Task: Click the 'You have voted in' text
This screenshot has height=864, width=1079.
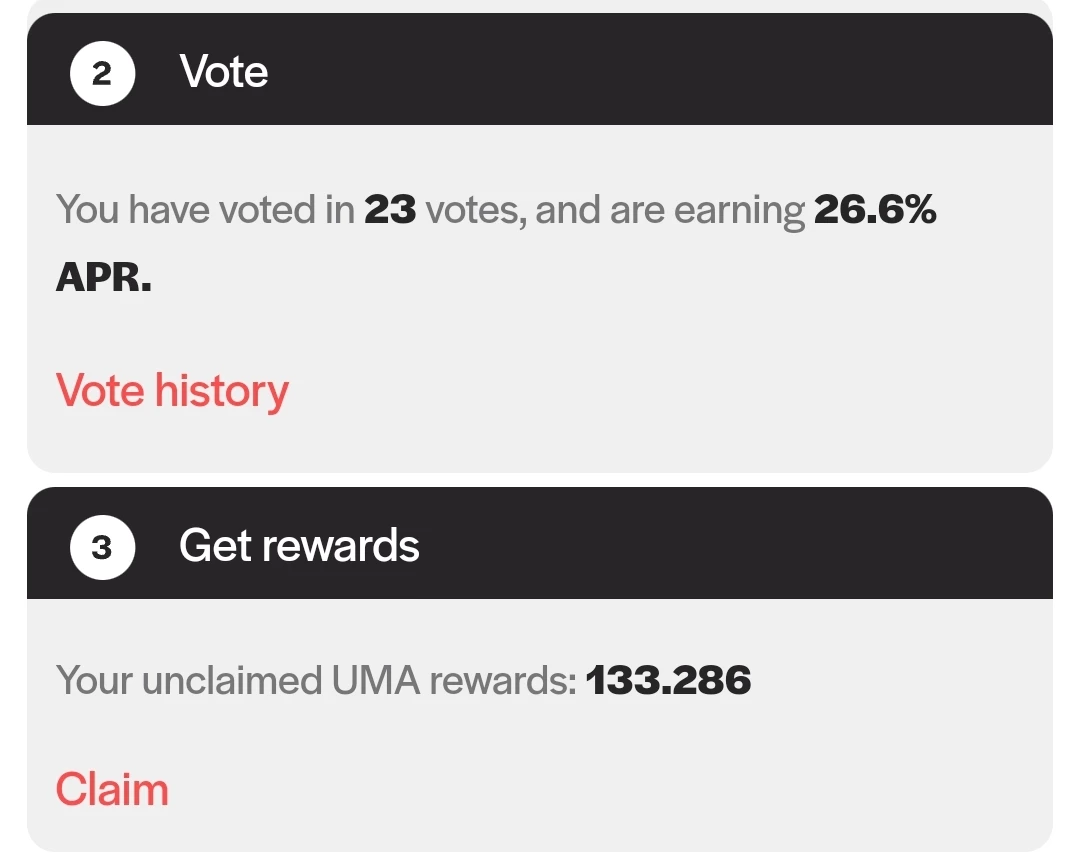Action: [205, 209]
